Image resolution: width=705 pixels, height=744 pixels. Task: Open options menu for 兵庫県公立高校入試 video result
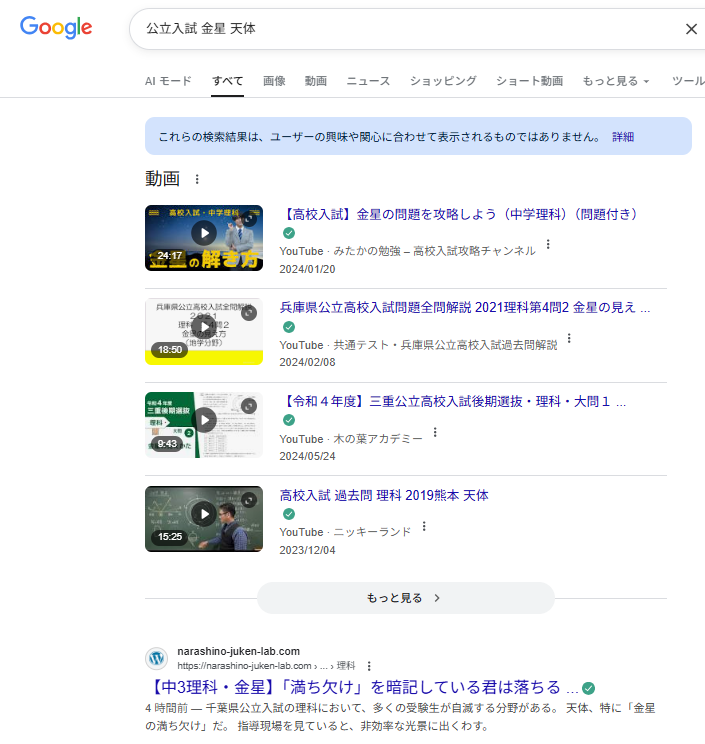click(569, 338)
